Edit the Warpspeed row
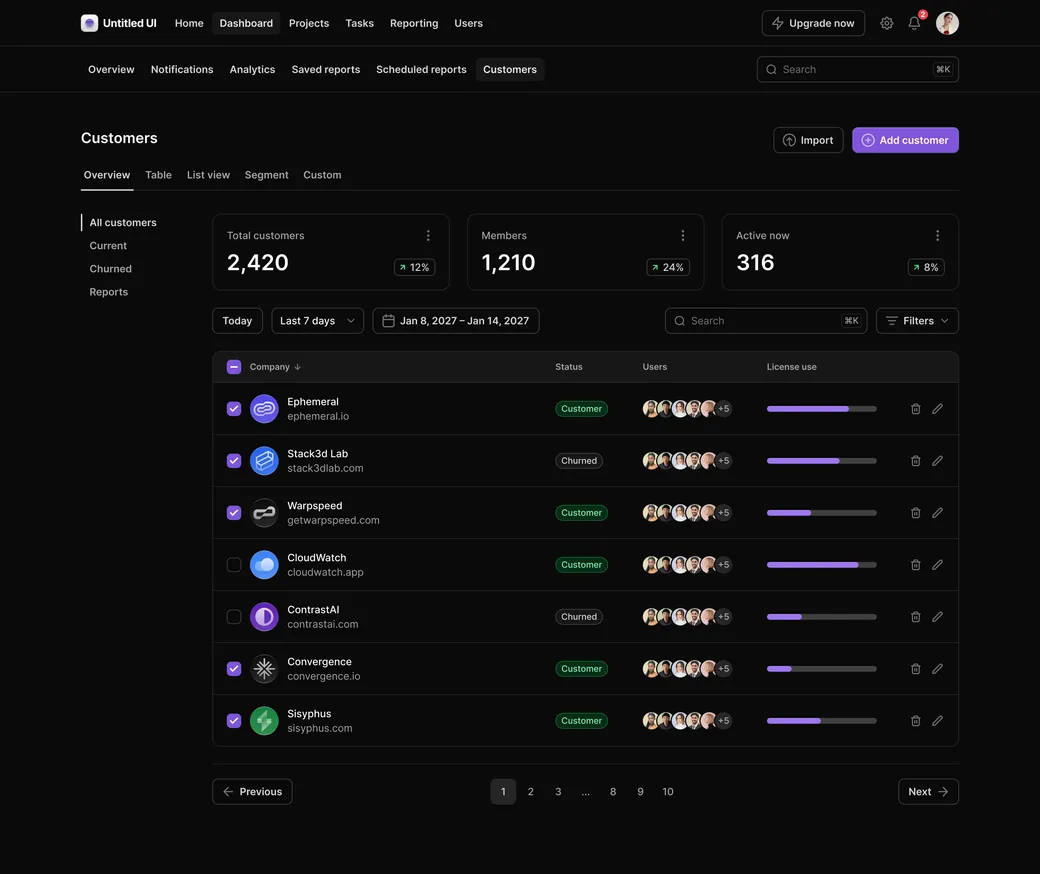1040x874 pixels. pyautogui.click(x=937, y=513)
